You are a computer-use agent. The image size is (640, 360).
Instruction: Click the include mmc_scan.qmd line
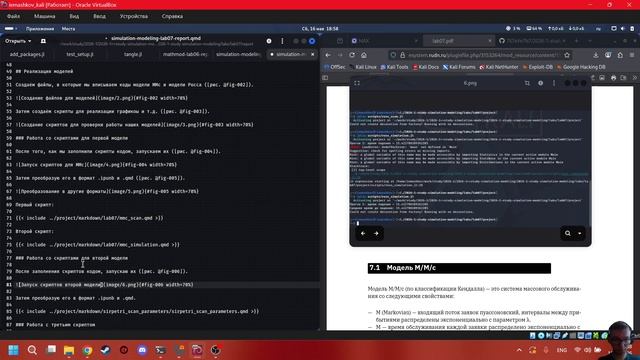coord(89,218)
